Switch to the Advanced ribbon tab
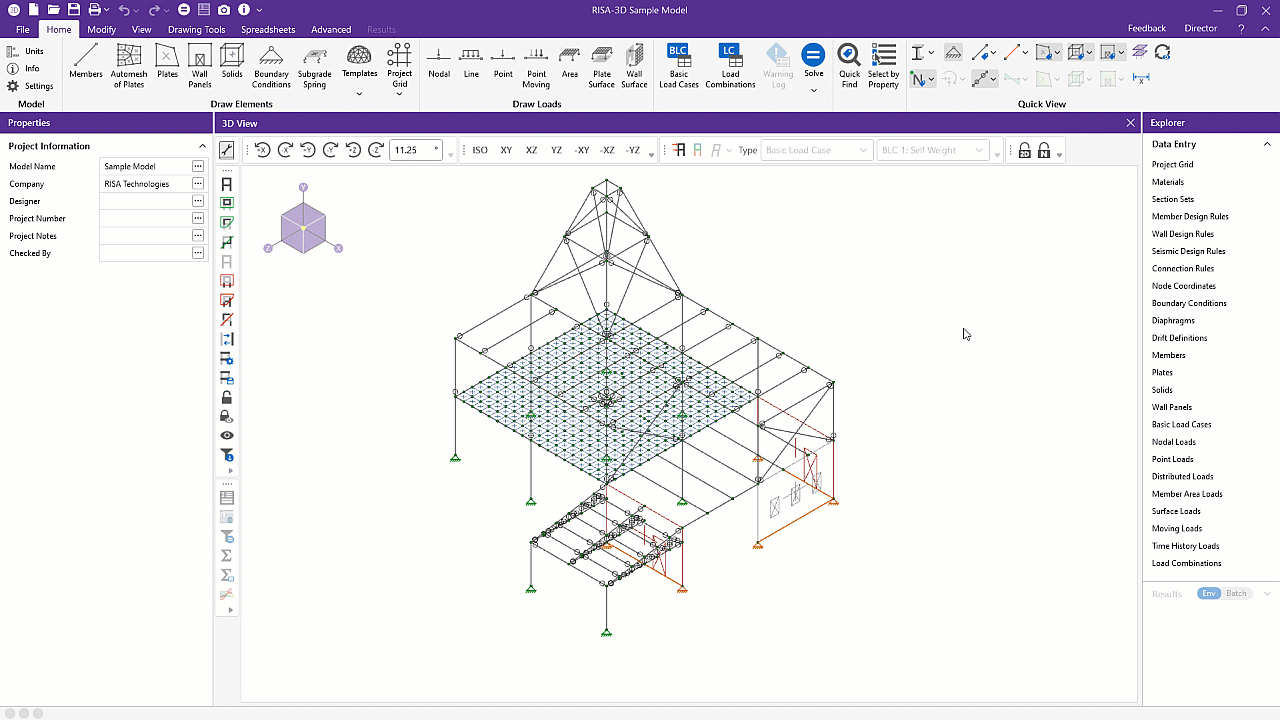This screenshot has width=1280, height=720. (330, 29)
